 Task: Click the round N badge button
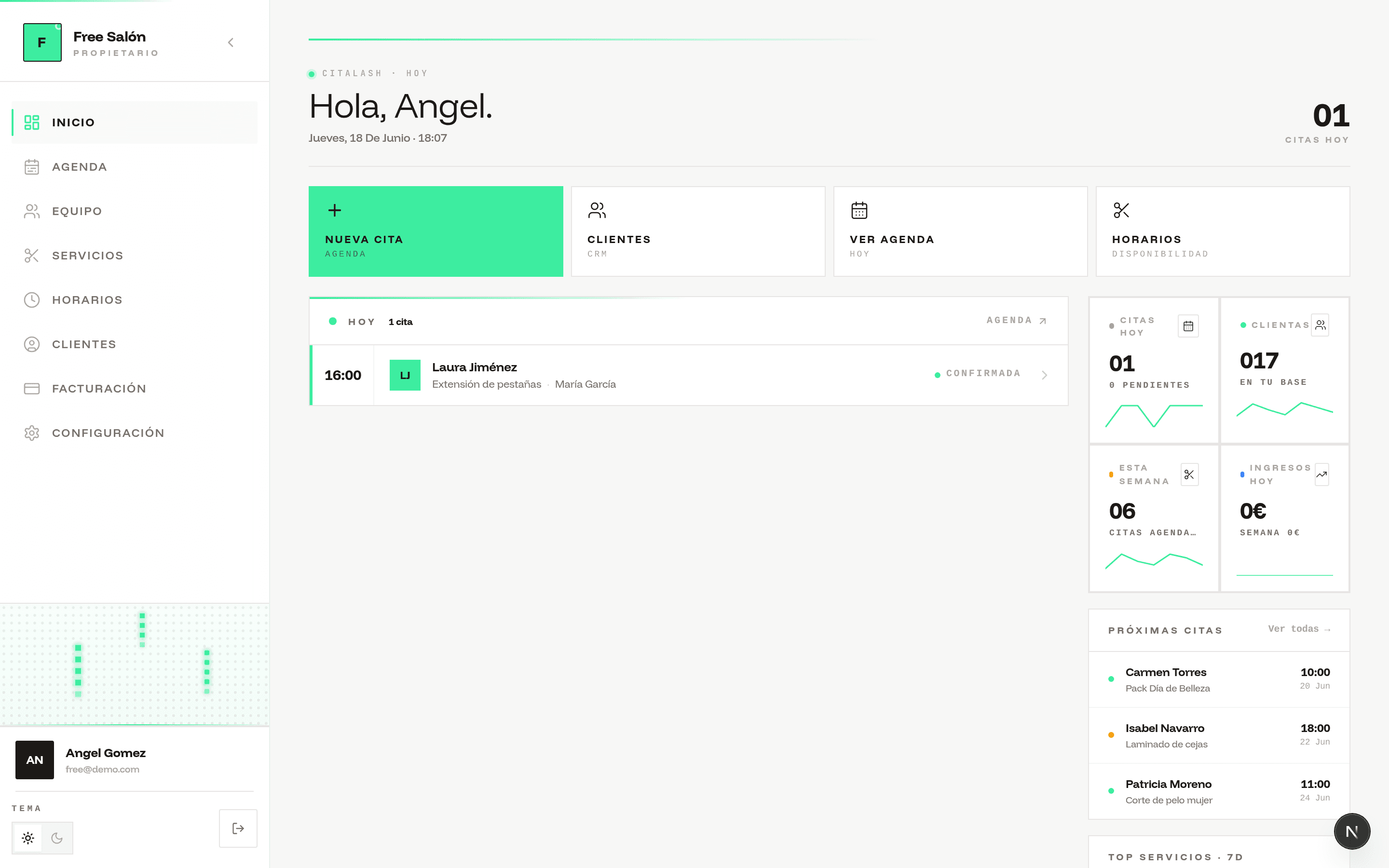click(1352, 831)
